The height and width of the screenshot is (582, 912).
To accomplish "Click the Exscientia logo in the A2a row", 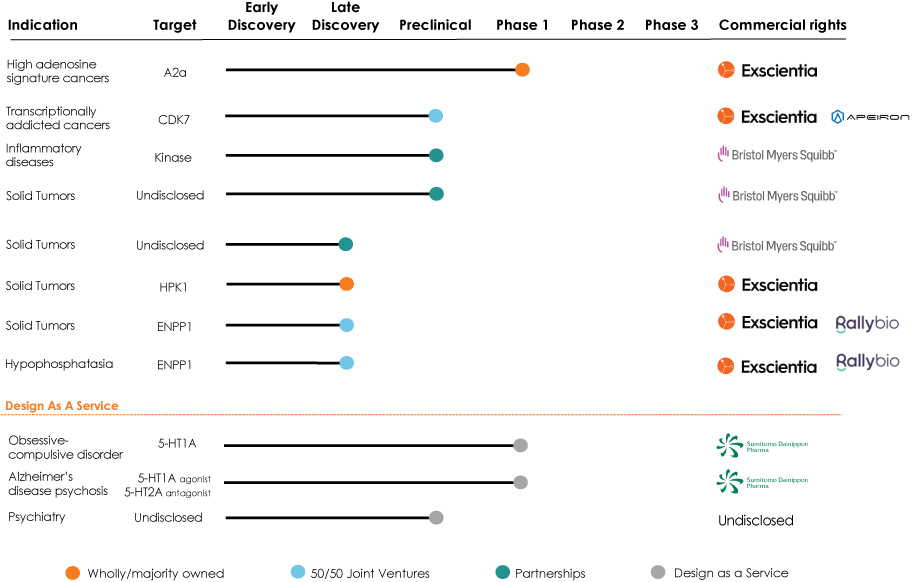I will [767, 70].
